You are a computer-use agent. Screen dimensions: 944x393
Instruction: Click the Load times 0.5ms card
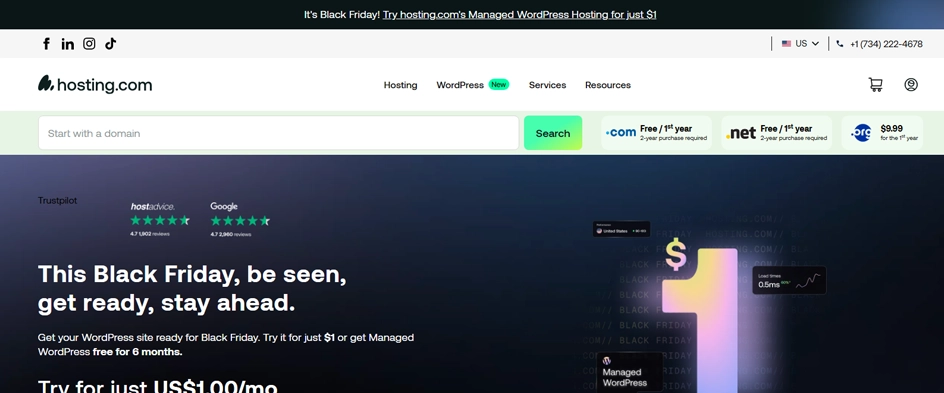click(x=789, y=280)
